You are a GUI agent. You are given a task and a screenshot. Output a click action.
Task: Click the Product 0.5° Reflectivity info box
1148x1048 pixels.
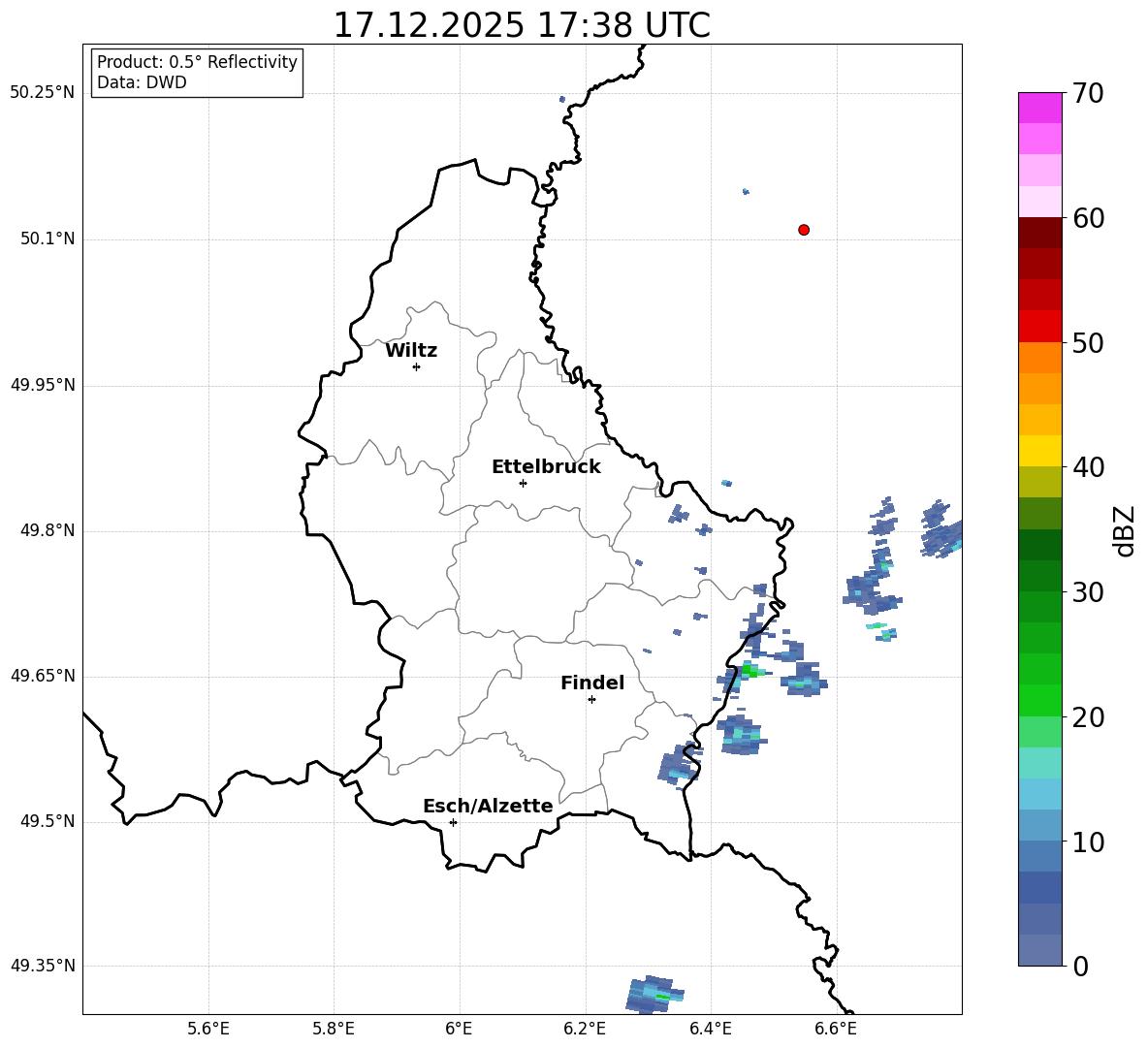pyautogui.click(x=197, y=72)
